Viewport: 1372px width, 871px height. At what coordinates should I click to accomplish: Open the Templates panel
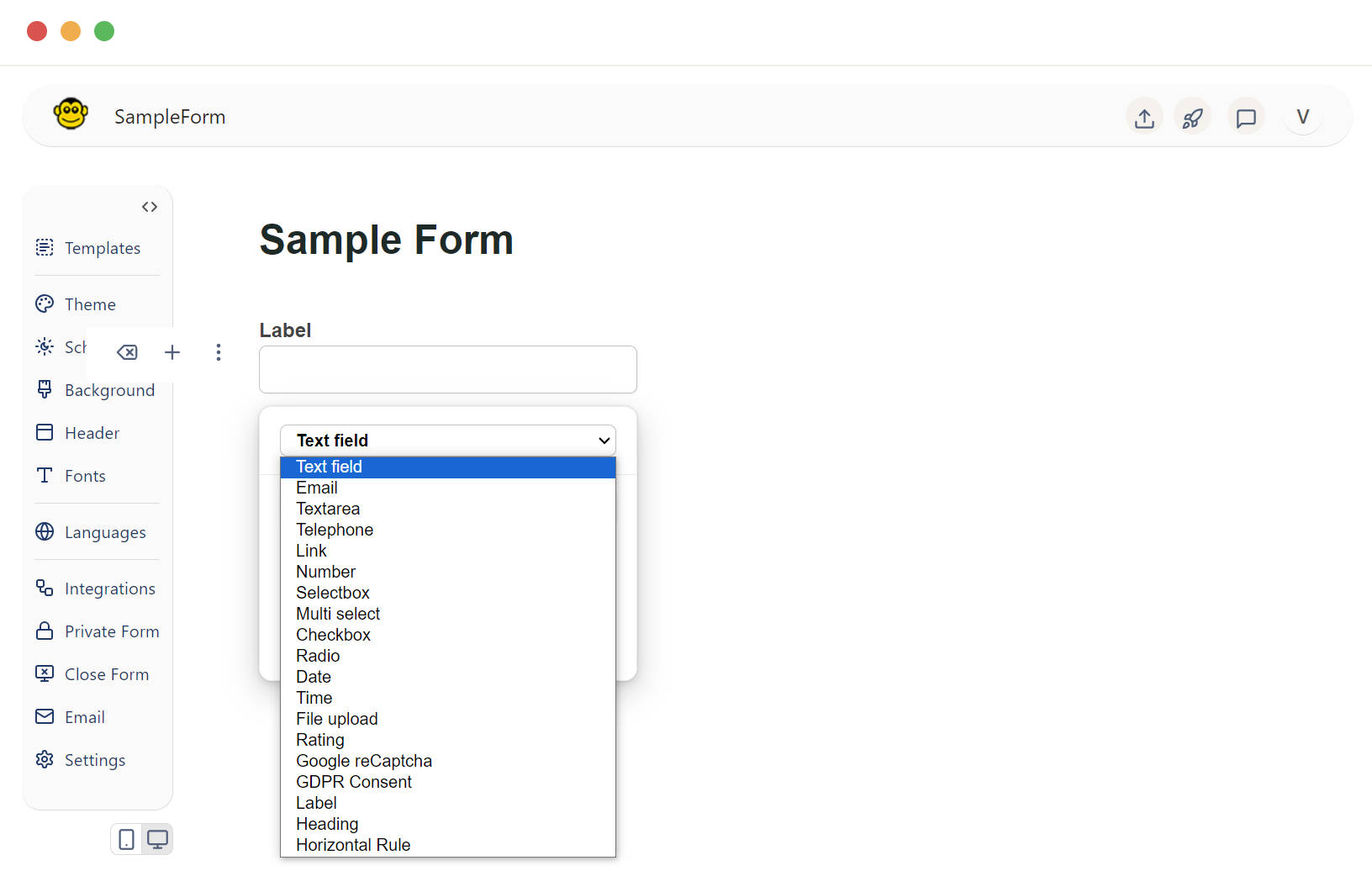click(102, 247)
